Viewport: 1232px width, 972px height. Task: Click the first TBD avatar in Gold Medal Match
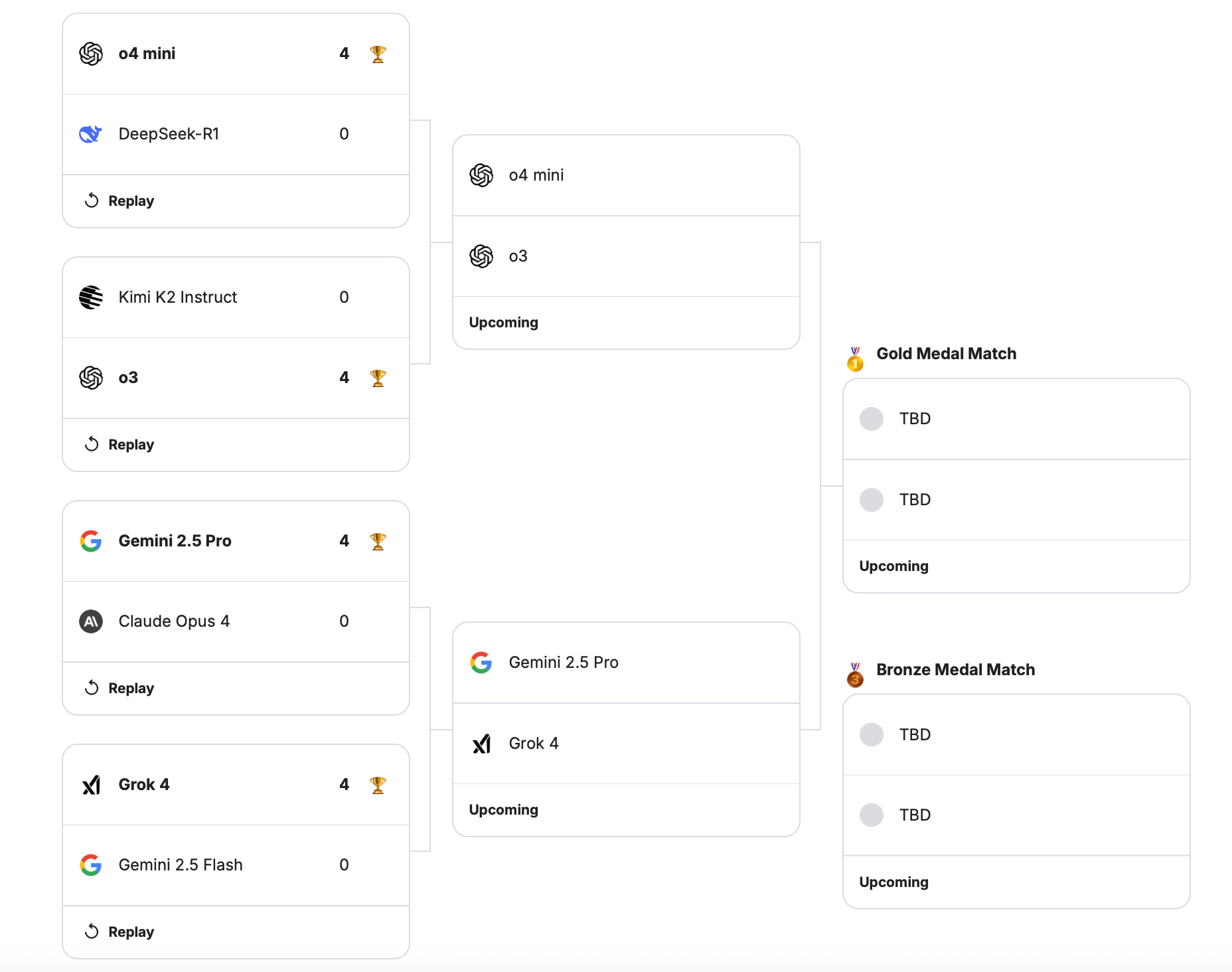872,419
